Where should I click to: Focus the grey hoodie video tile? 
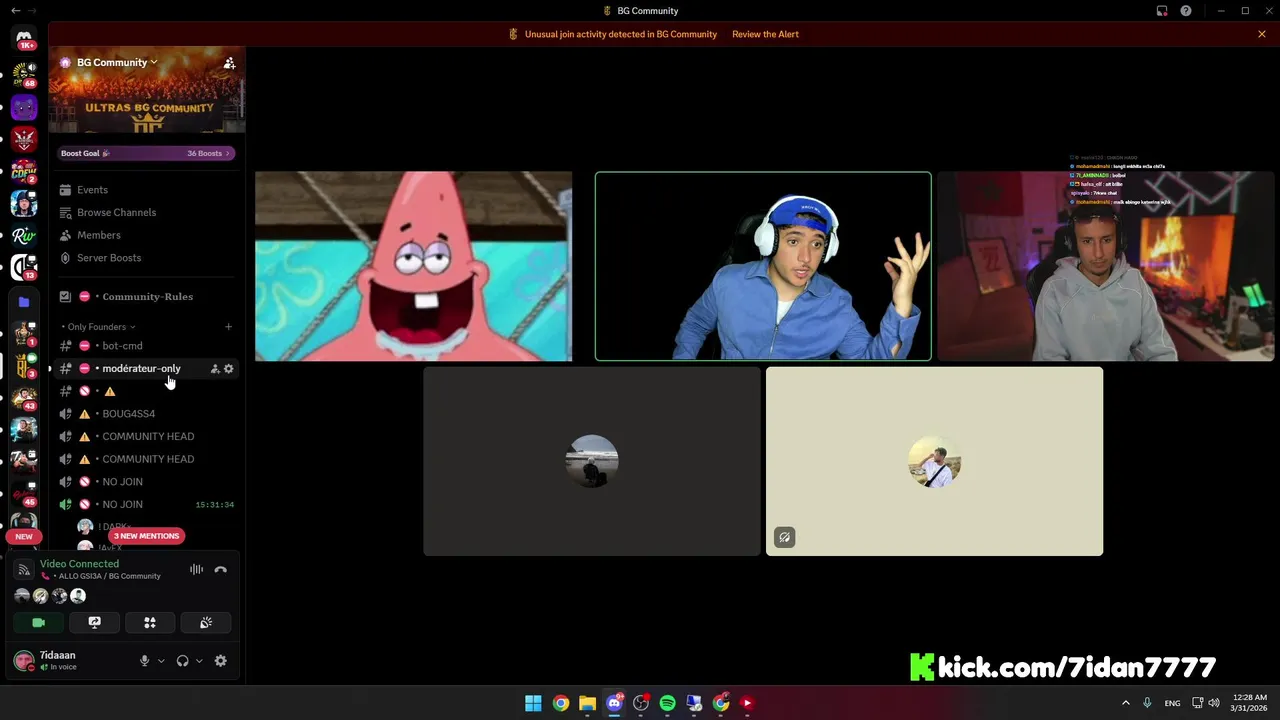pos(1106,266)
